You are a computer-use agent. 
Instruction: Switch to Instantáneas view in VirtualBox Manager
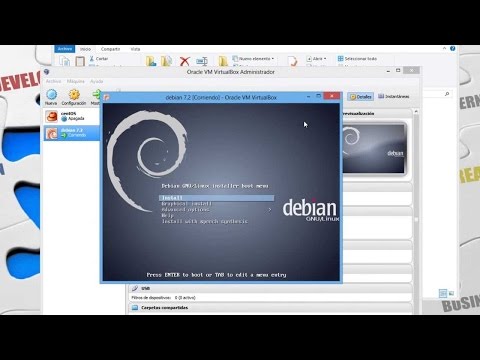click(x=393, y=96)
